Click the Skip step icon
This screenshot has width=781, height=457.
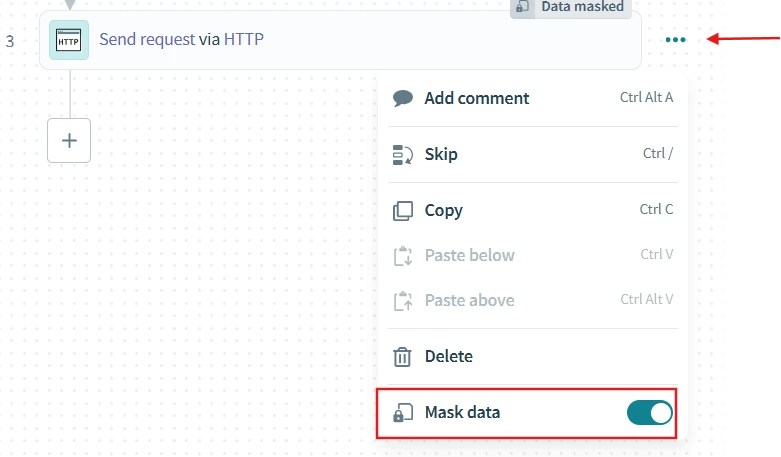403,154
